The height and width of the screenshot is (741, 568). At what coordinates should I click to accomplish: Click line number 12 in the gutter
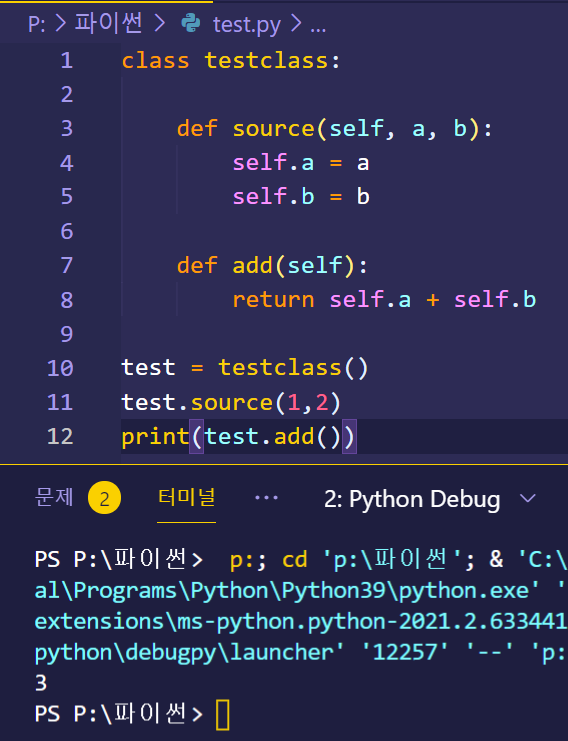click(60, 436)
